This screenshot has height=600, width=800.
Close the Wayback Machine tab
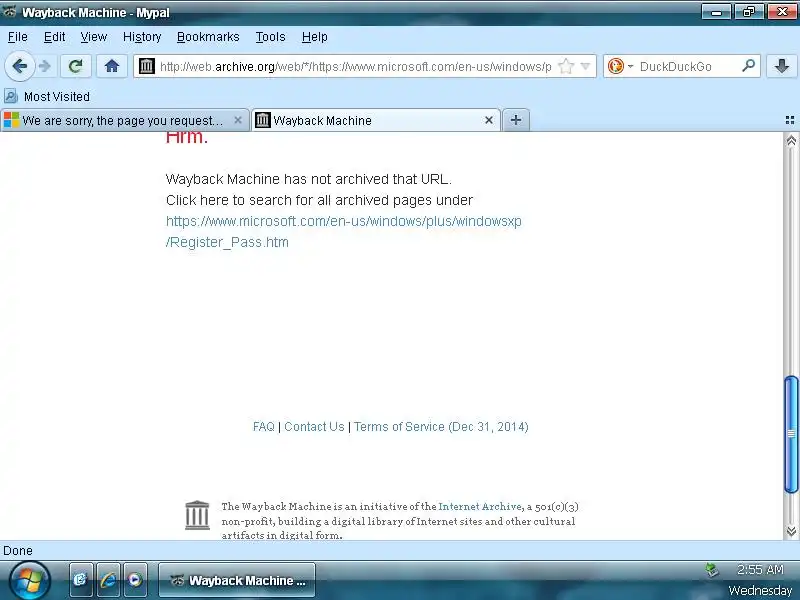point(489,120)
